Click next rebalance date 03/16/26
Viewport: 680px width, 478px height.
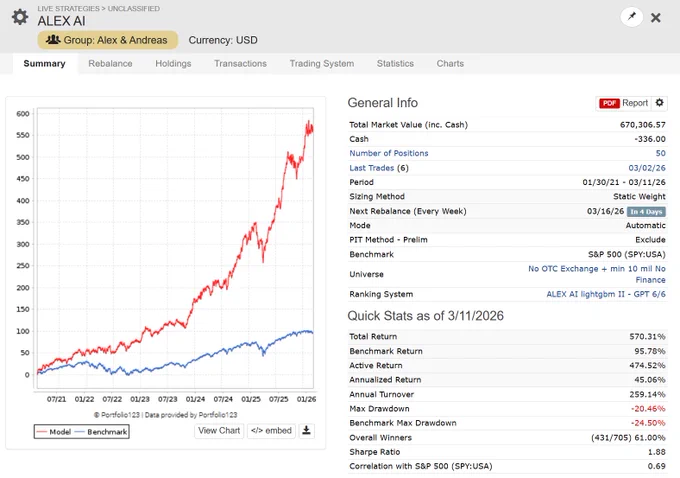pyautogui.click(x=605, y=211)
